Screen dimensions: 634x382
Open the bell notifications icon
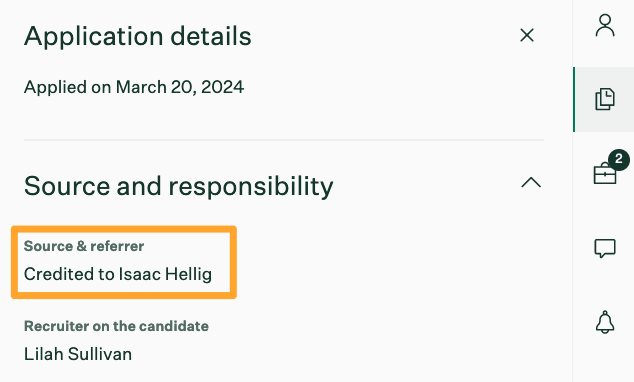point(605,322)
